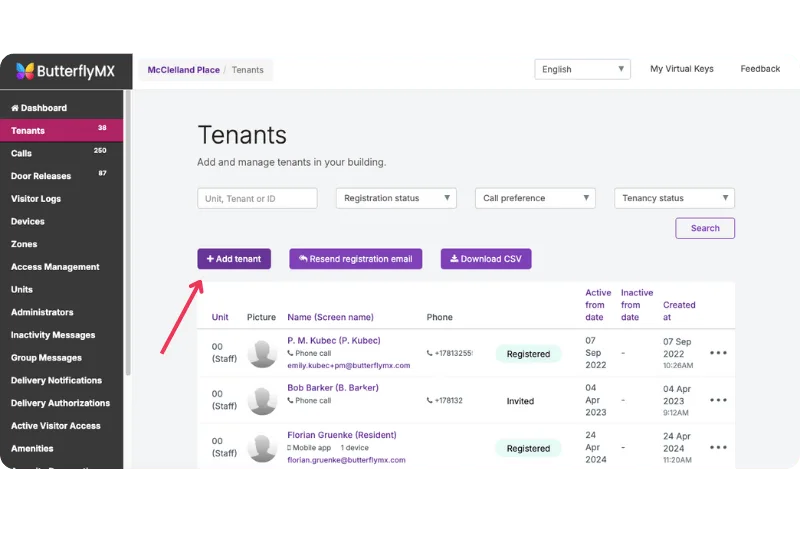The image size is (800, 533).
Task: Click the Add tenant button
Action: (234, 259)
